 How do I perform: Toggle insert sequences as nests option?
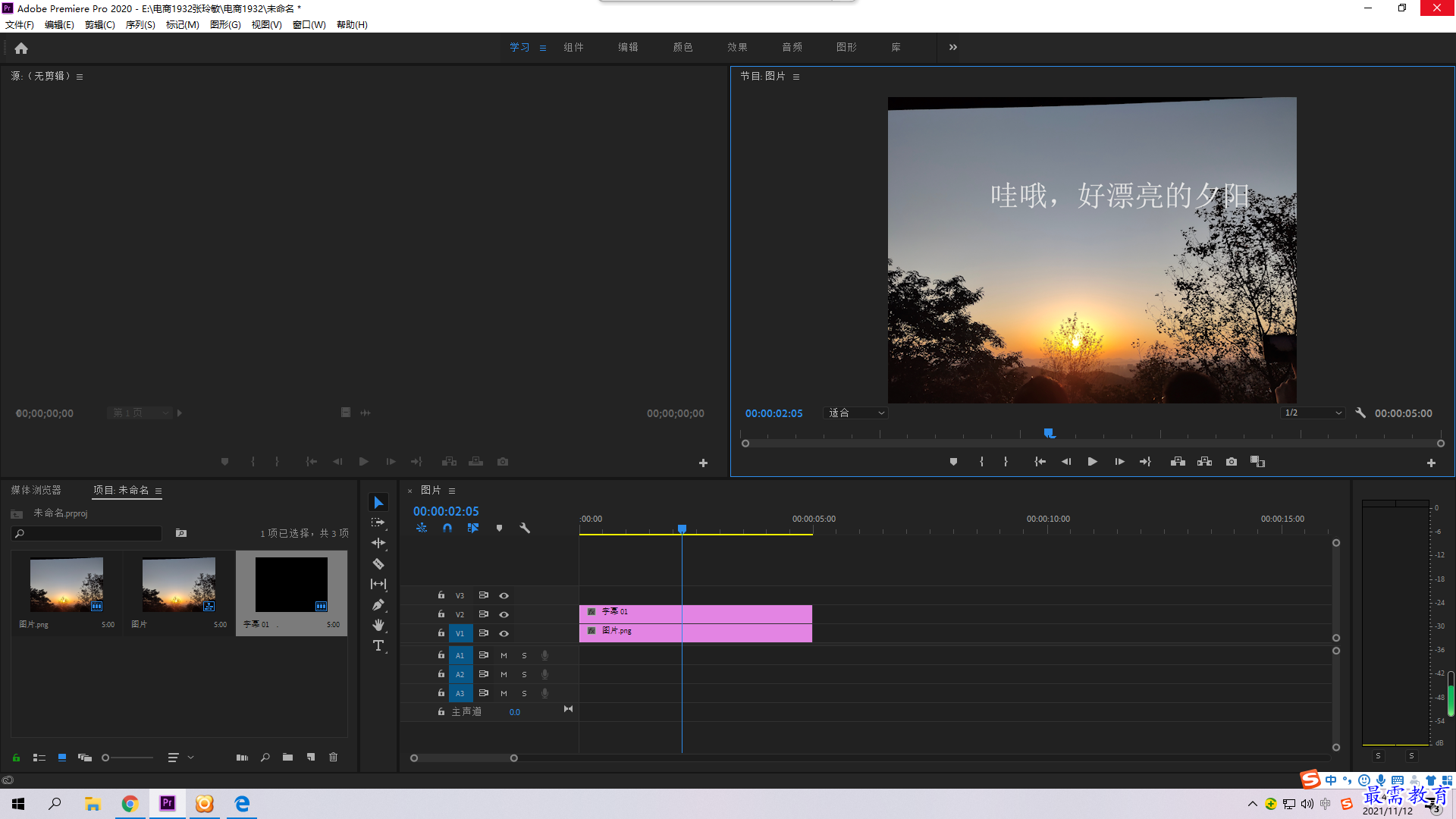tap(422, 529)
